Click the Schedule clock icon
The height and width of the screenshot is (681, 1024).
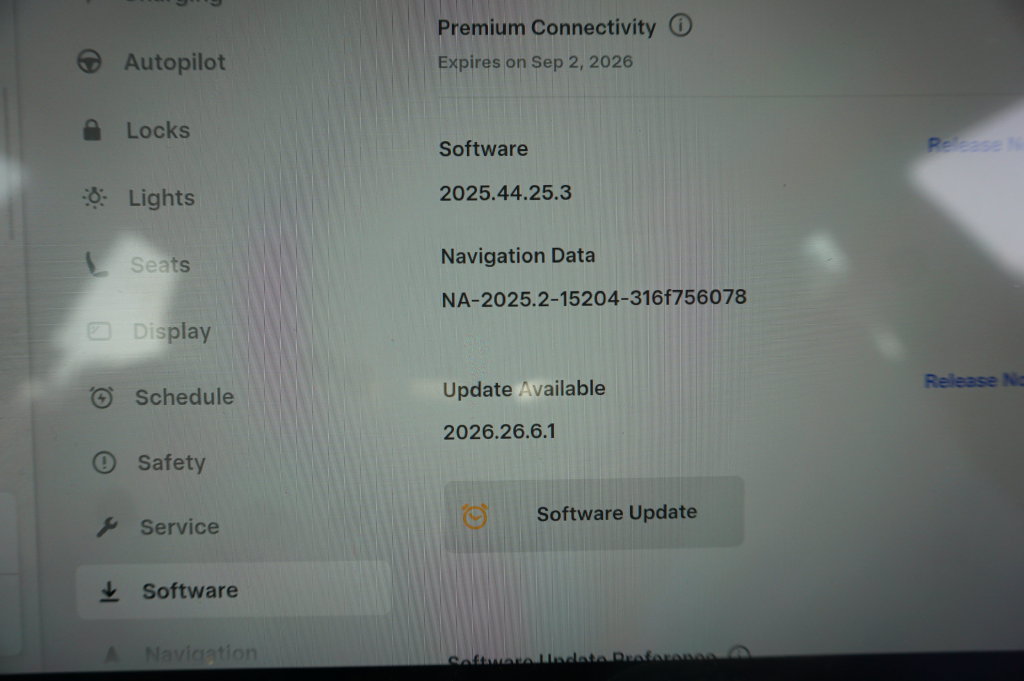tap(101, 397)
